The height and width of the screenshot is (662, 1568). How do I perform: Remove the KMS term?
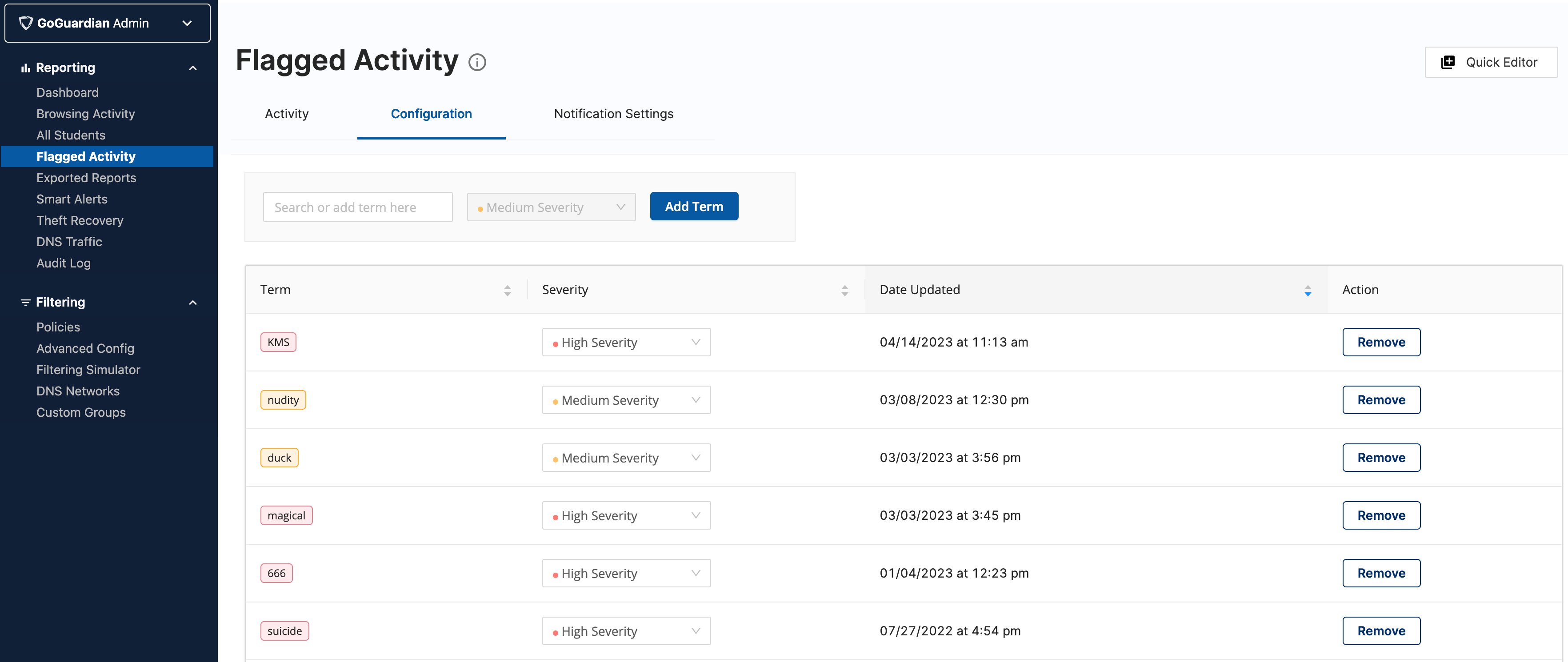point(1381,342)
